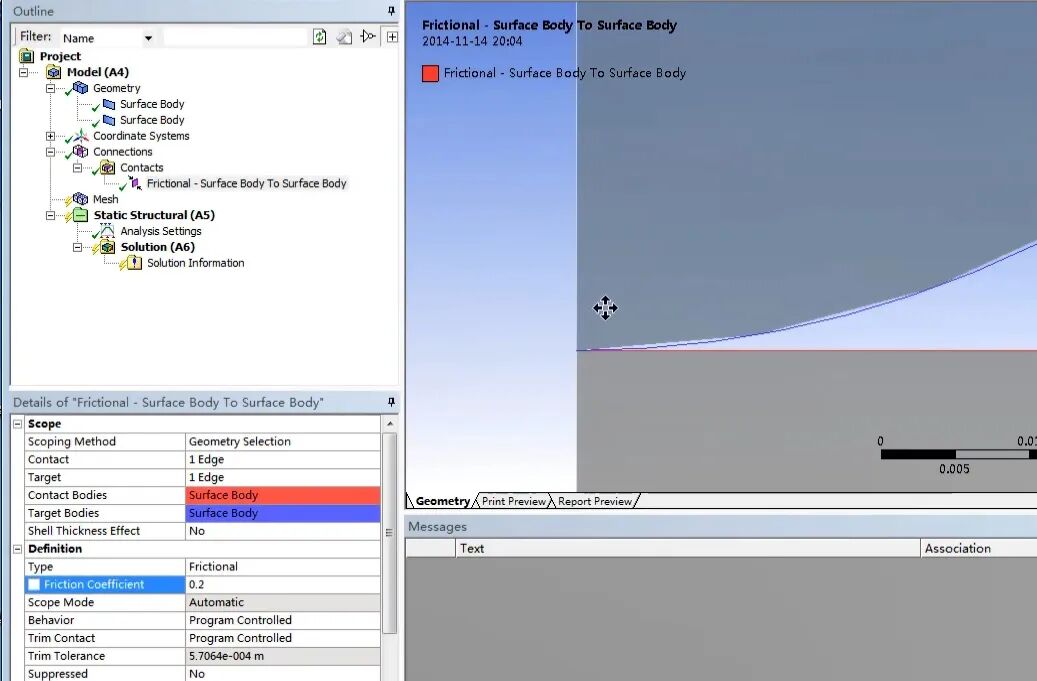Collapse the Solution (A6) node
Image resolution: width=1037 pixels, height=681 pixels.
(77, 247)
